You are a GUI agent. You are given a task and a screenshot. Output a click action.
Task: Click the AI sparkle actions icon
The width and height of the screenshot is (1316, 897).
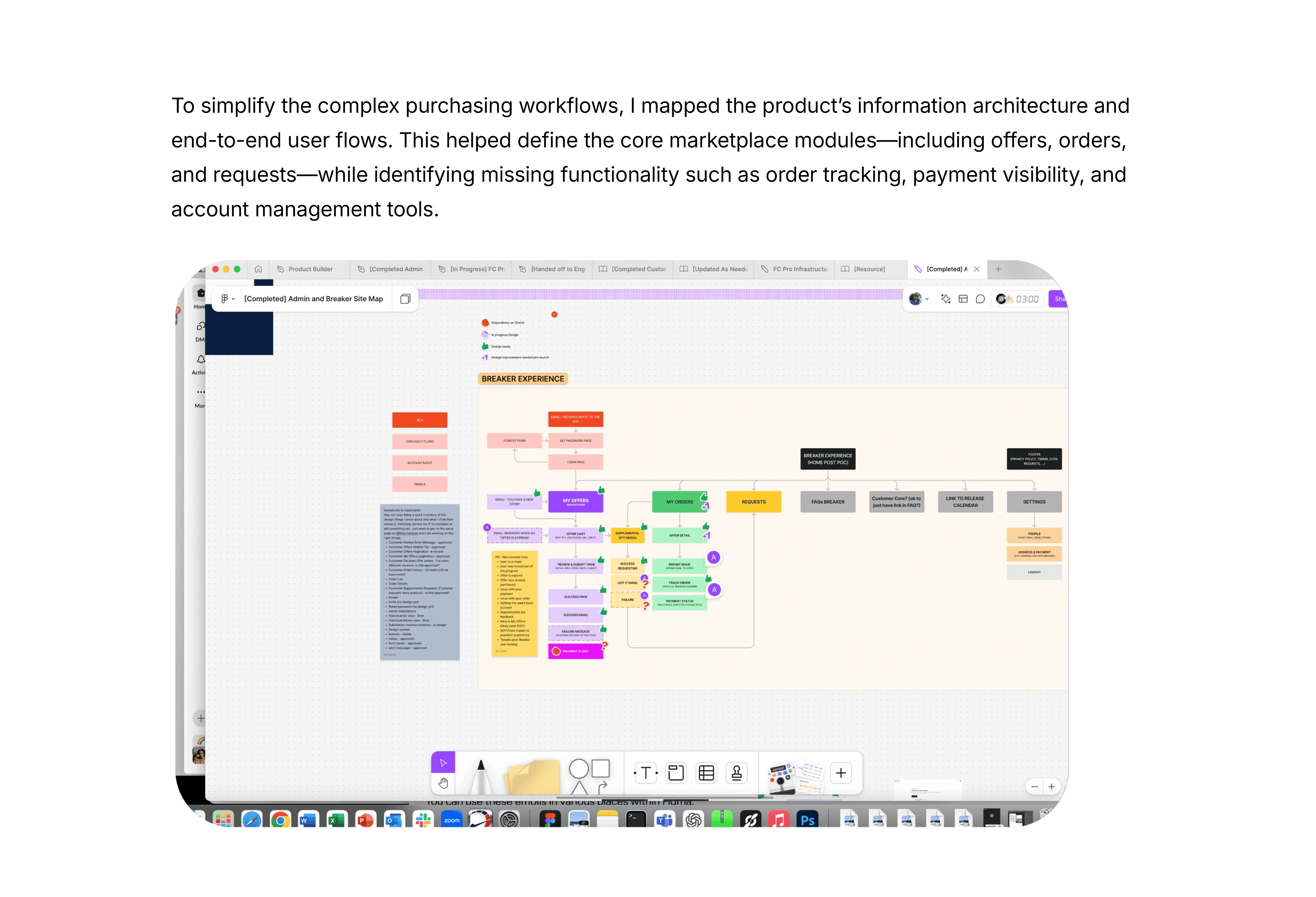(946, 299)
